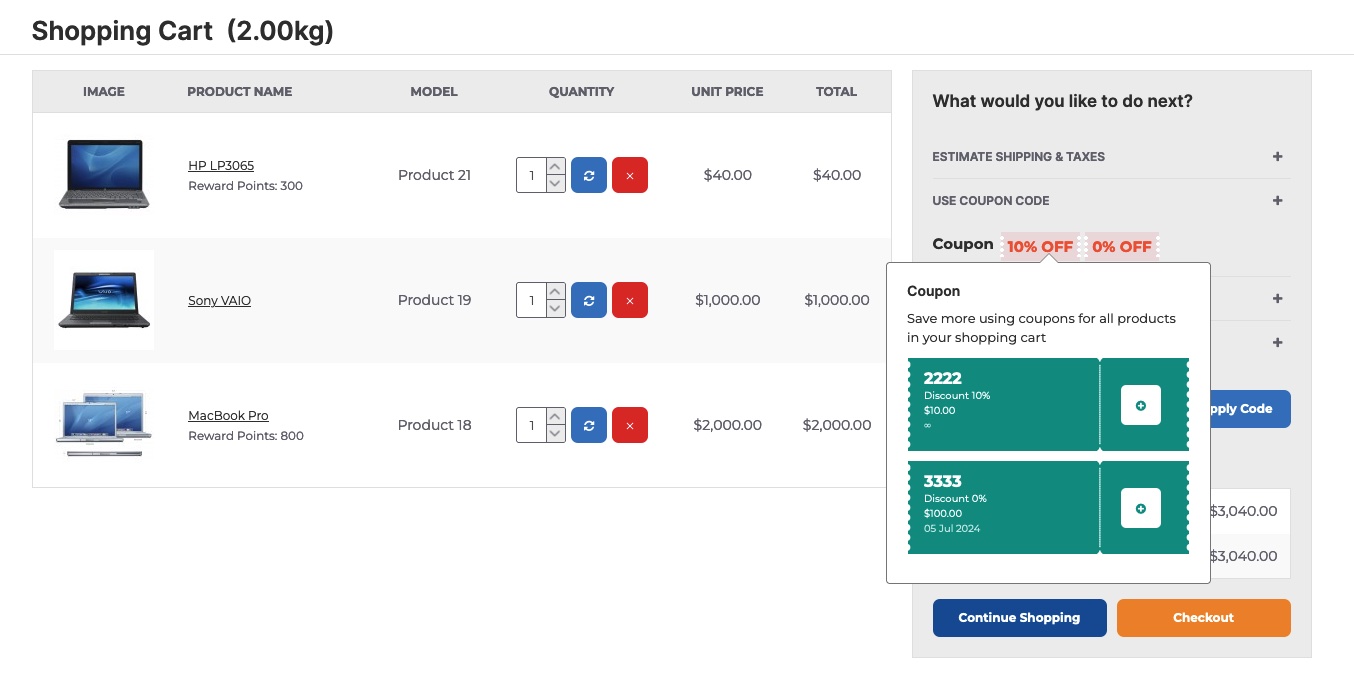
Task: Click 'Product 19' model cell
Action: (x=434, y=300)
